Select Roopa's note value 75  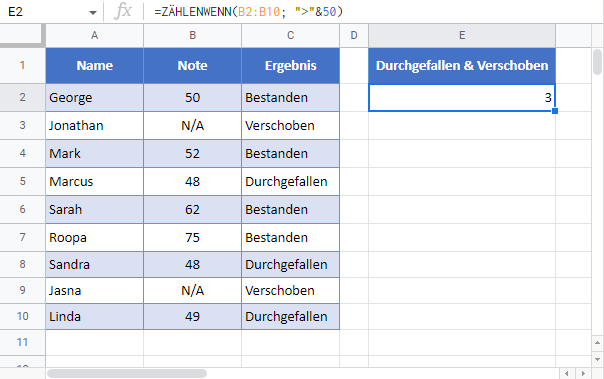coord(193,238)
